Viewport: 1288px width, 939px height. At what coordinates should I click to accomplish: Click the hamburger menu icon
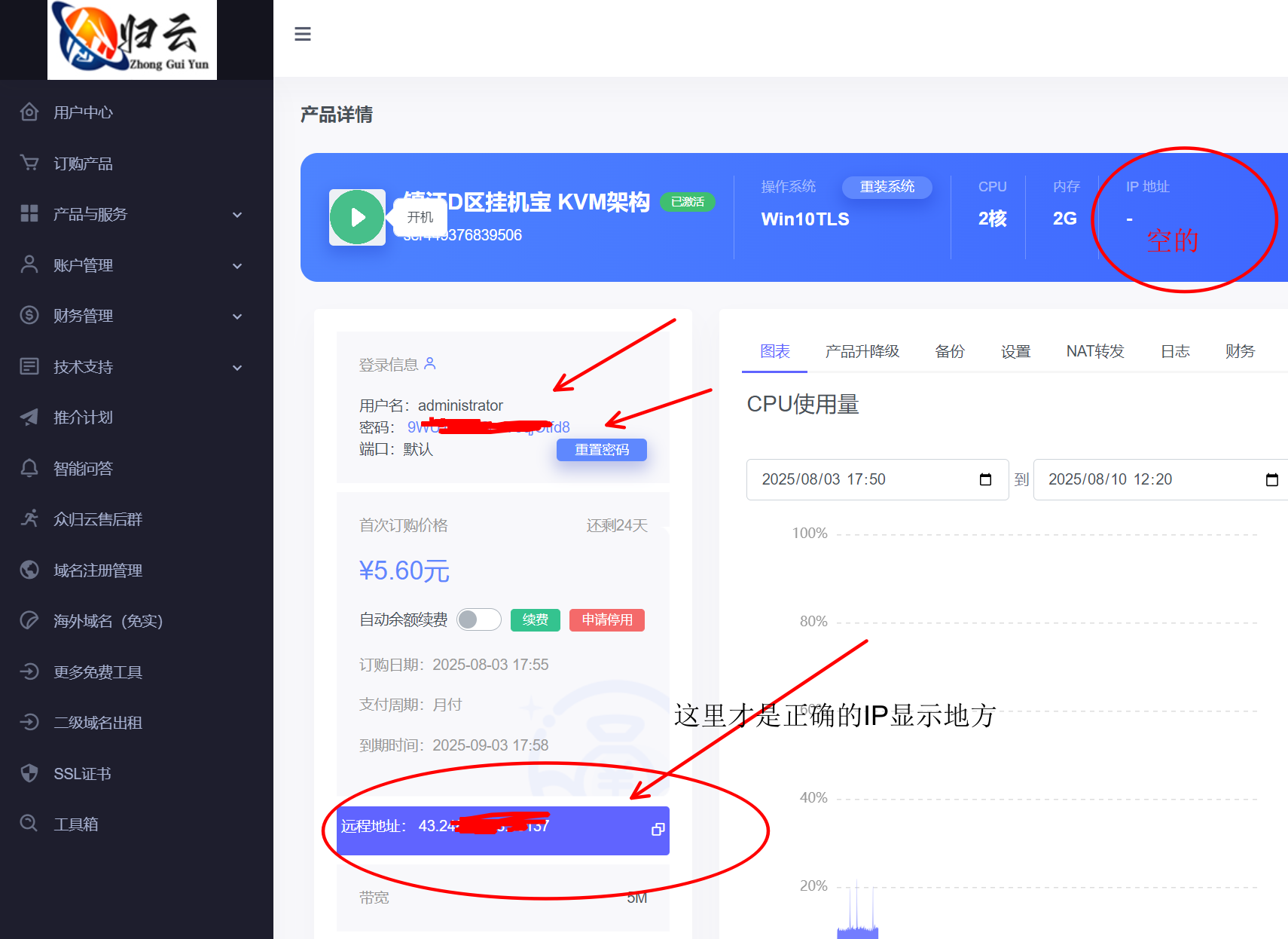click(303, 34)
